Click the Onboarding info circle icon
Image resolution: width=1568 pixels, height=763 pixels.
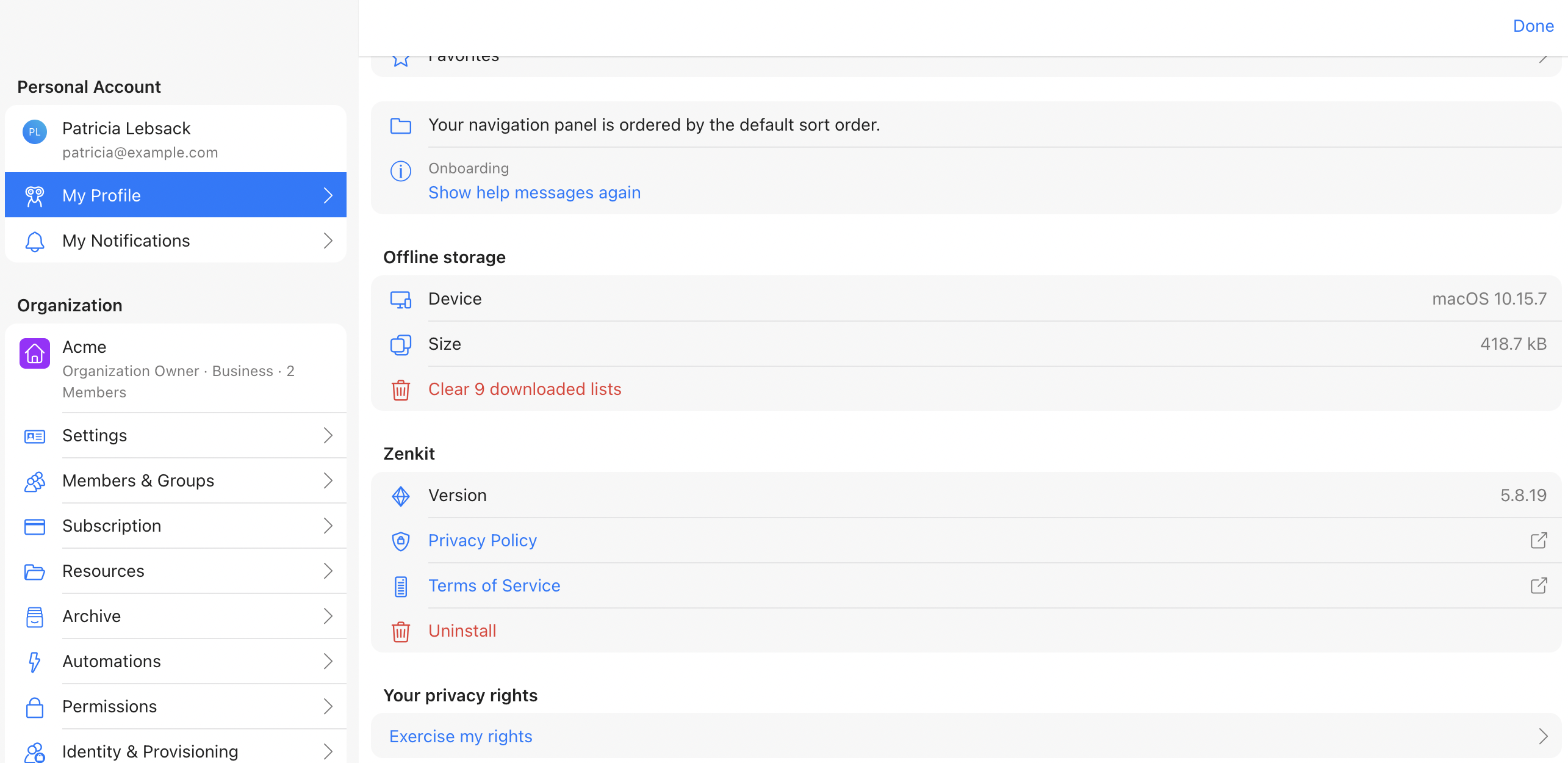401,171
